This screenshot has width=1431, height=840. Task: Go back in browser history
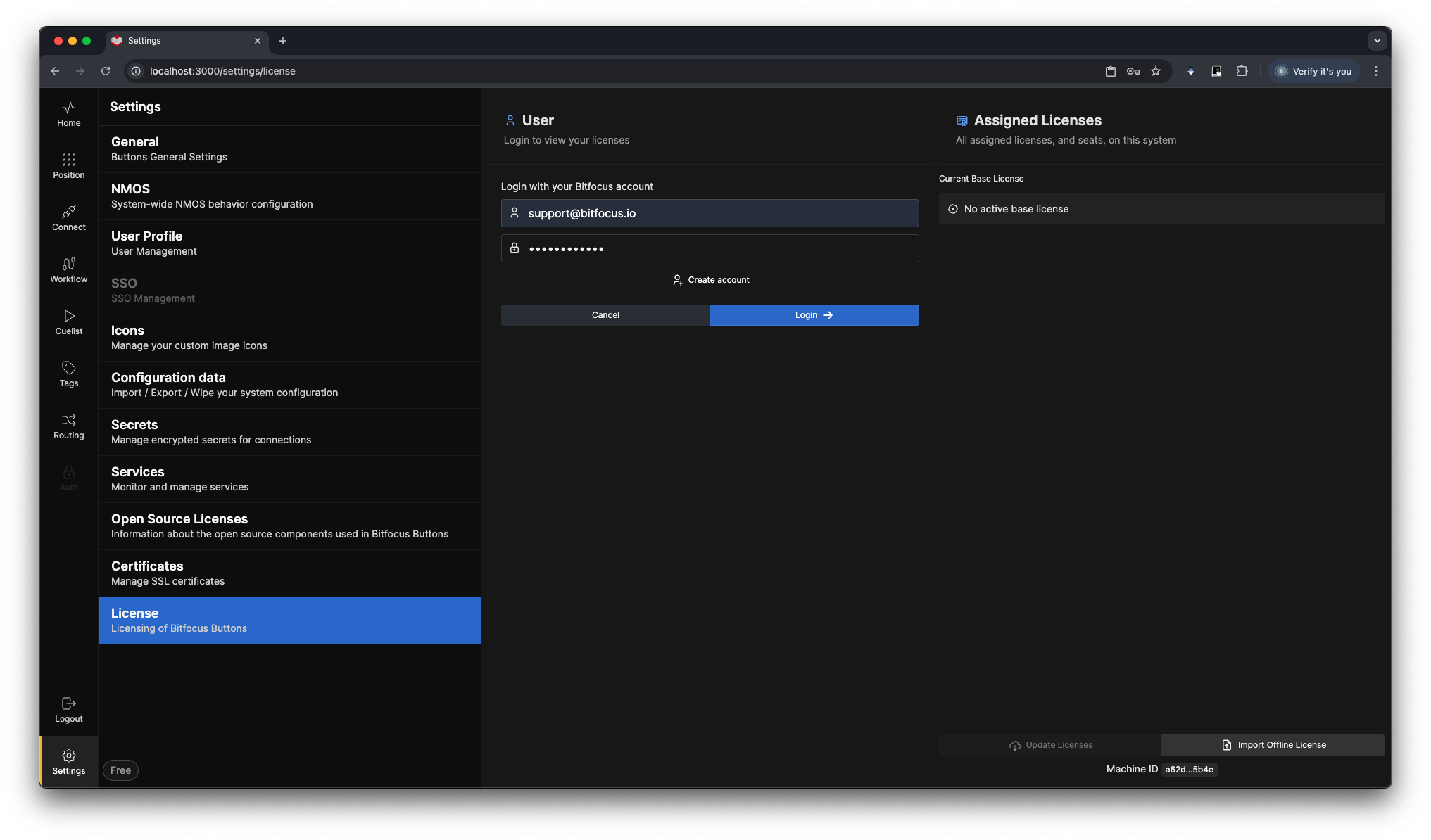click(55, 71)
